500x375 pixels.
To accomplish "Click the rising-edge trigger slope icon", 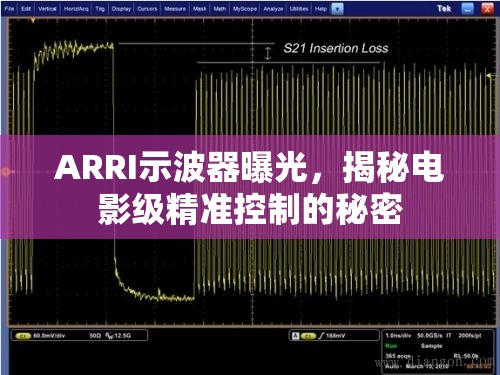I will 321,336.
